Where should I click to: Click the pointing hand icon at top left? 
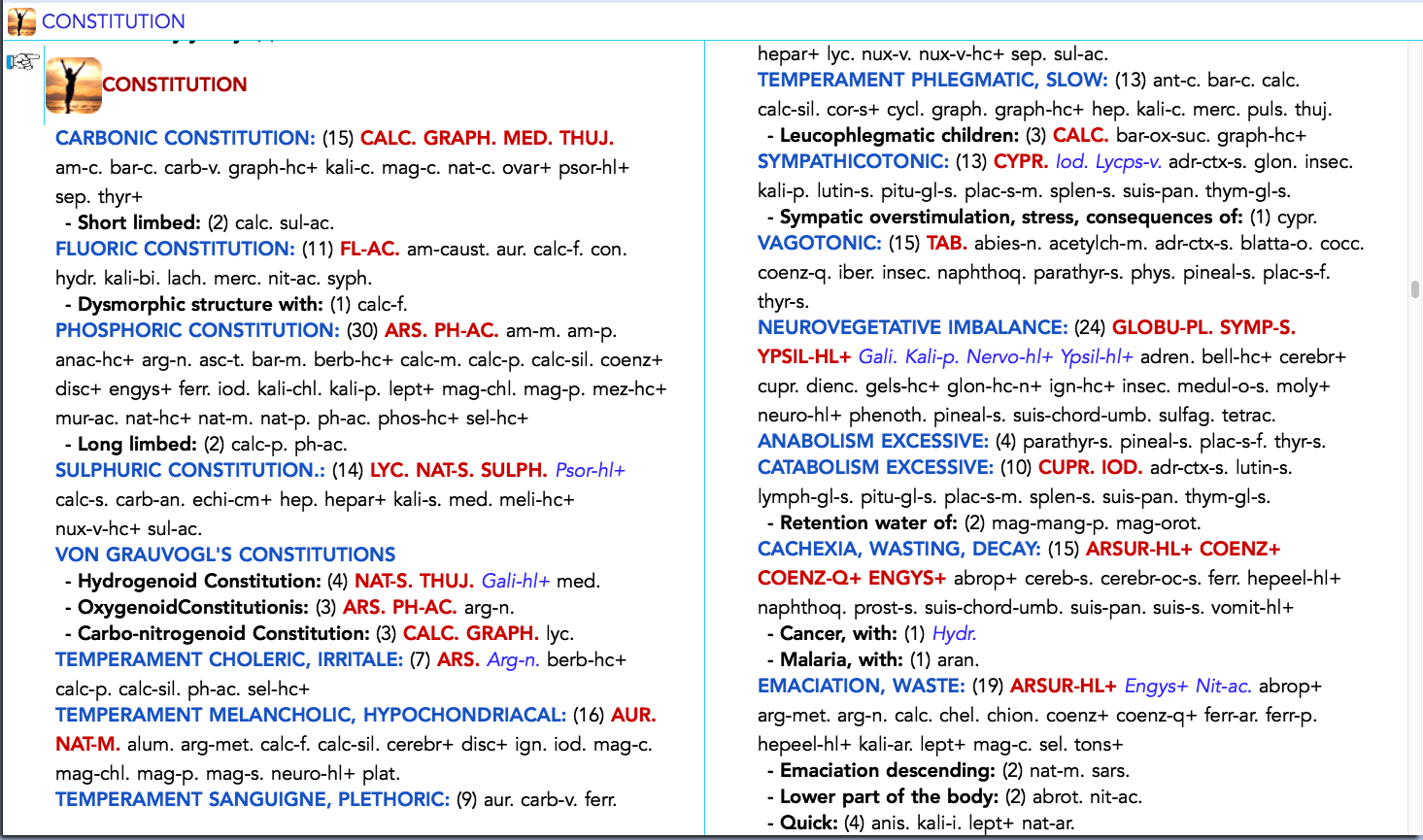[22, 62]
